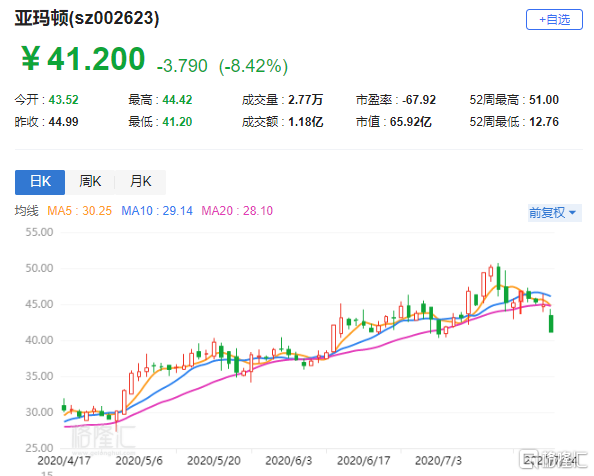The image size is (594, 476).
Task: Click the 50.00 price axis label
Action: tap(39, 268)
